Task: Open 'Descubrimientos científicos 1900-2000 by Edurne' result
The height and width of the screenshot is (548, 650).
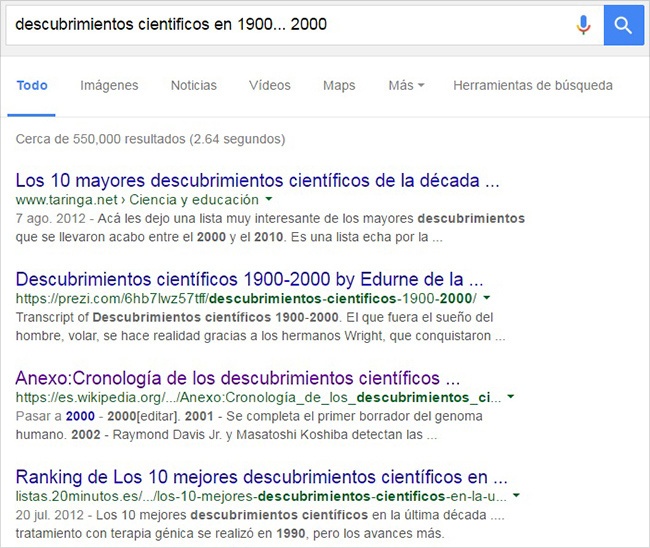Action: 250,279
